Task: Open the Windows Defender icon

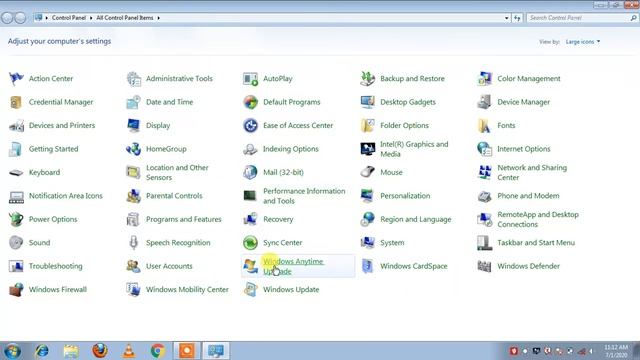Action: click(484, 266)
